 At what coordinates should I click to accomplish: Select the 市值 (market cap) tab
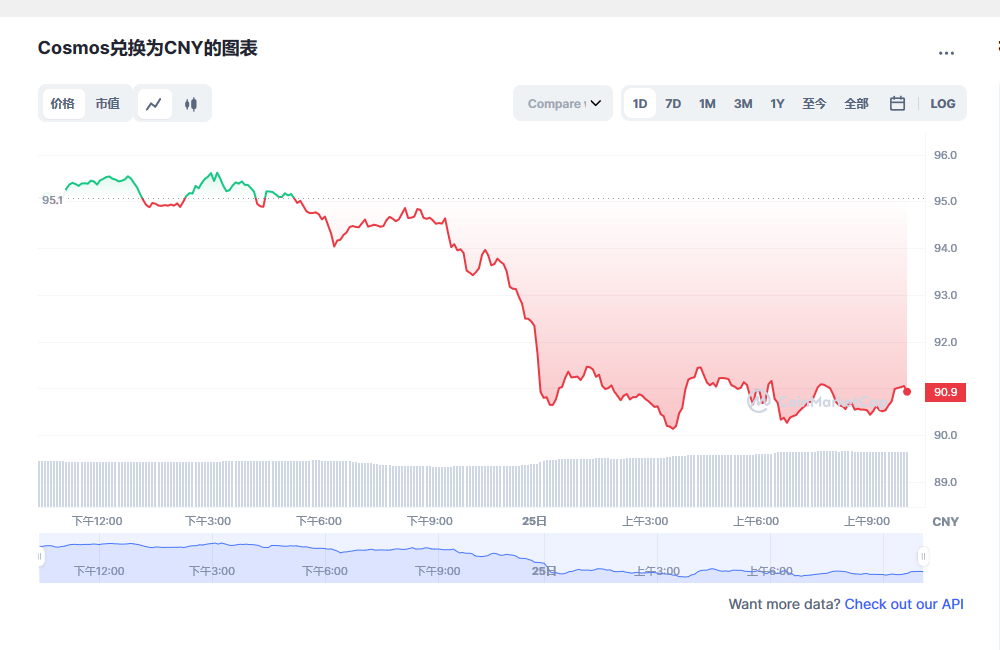point(108,103)
